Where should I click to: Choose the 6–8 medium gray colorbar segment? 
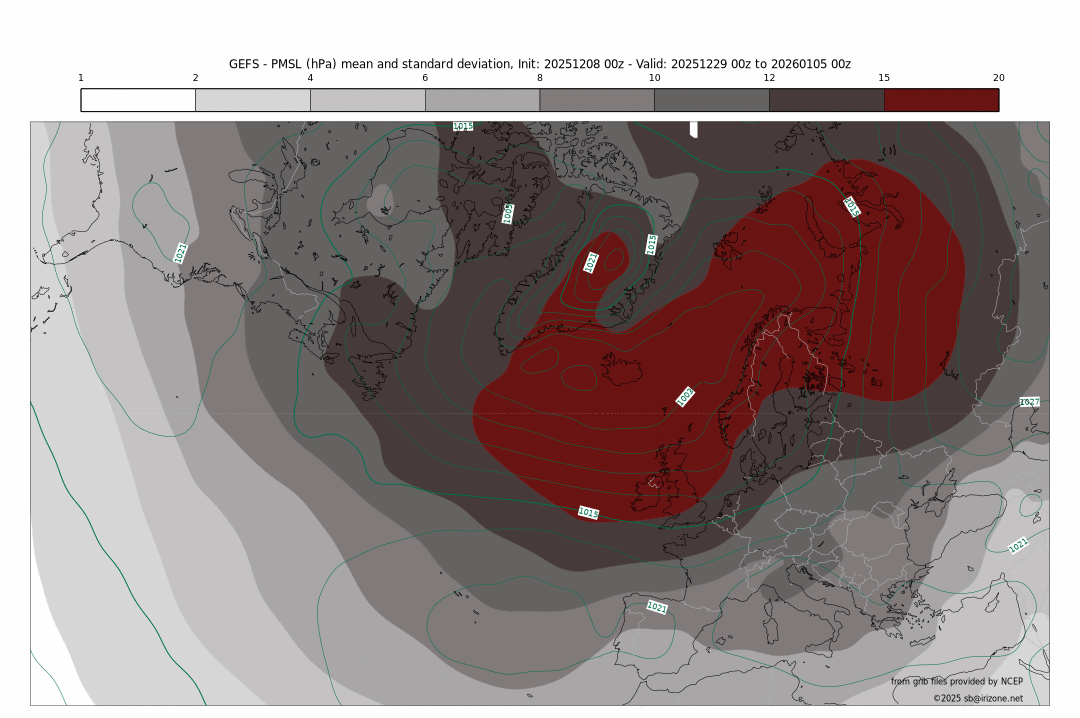click(x=482, y=100)
